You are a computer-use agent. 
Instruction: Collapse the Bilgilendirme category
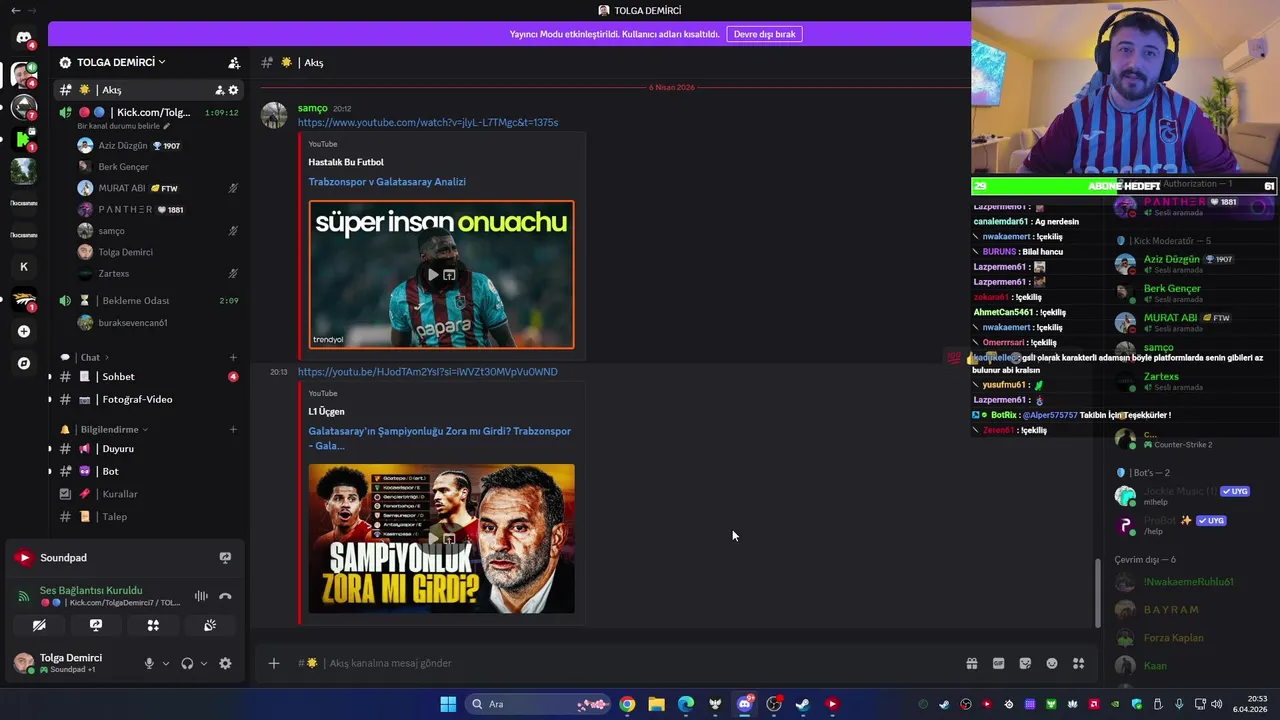pos(110,429)
